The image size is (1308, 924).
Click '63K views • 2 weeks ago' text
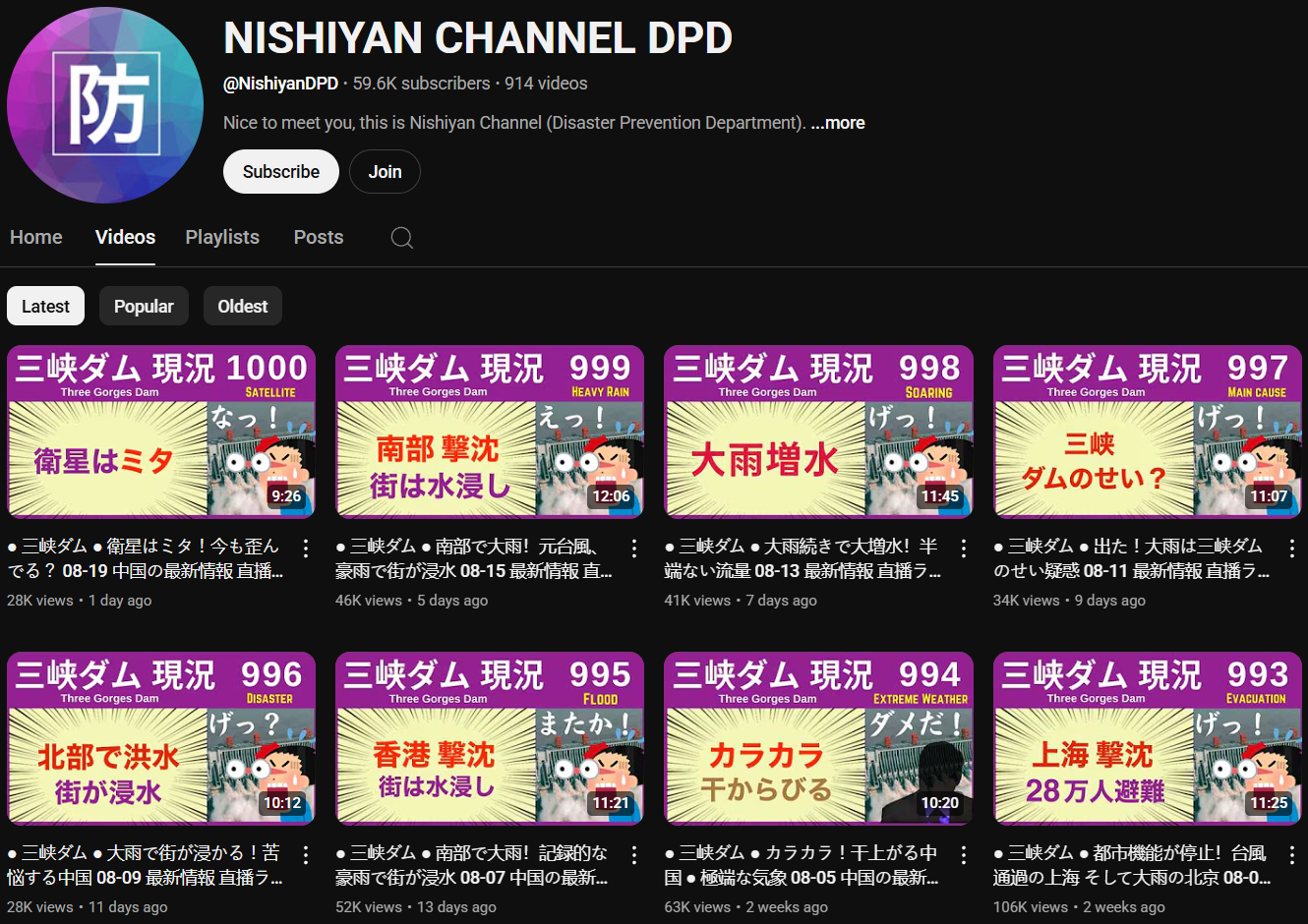(x=746, y=907)
